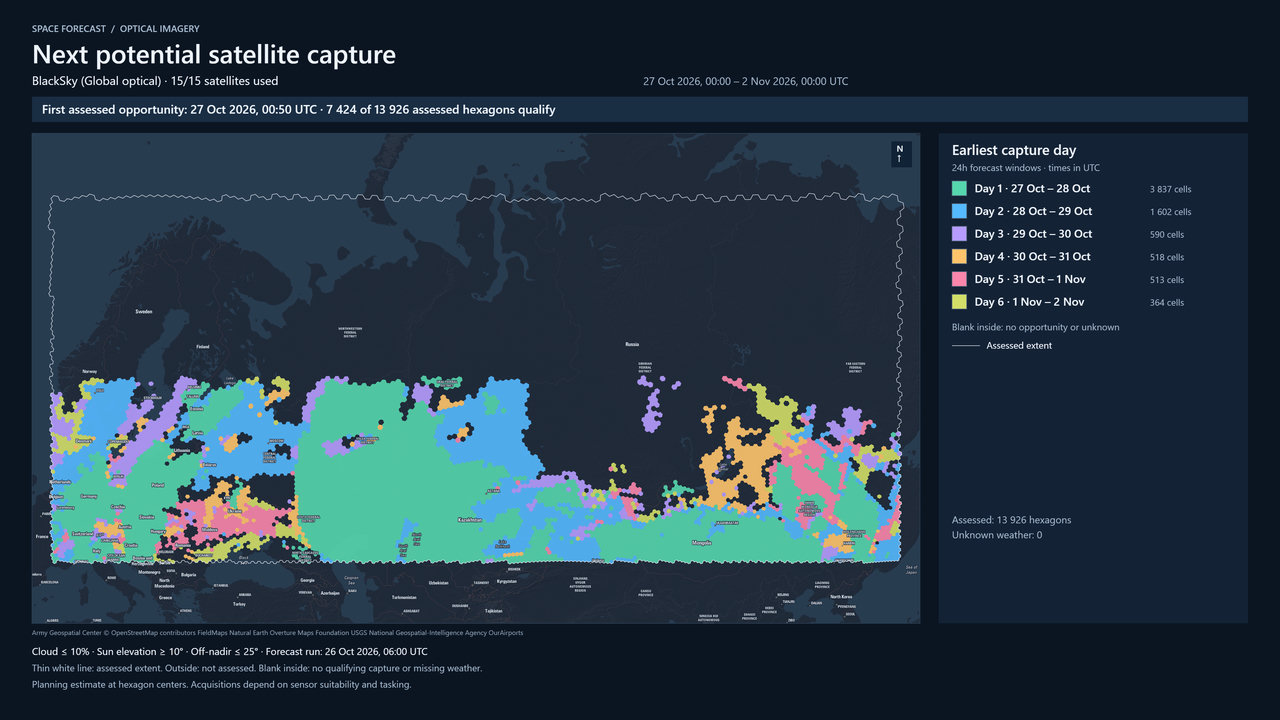This screenshot has height=720, width=1280.
Task: Click the 'Day 1 · 27 Oct – 28 Oct' label
Action: [x=1032, y=188]
